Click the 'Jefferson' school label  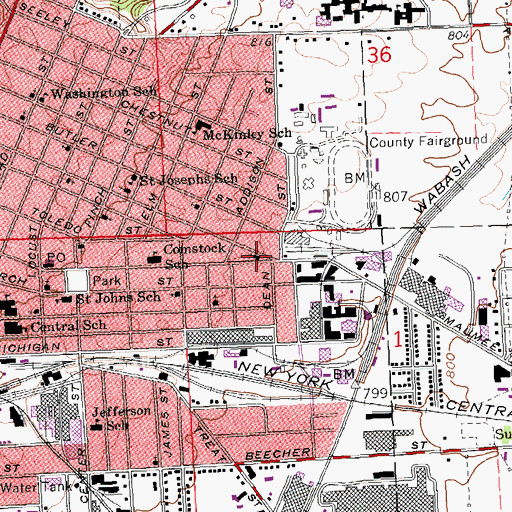tap(121, 411)
